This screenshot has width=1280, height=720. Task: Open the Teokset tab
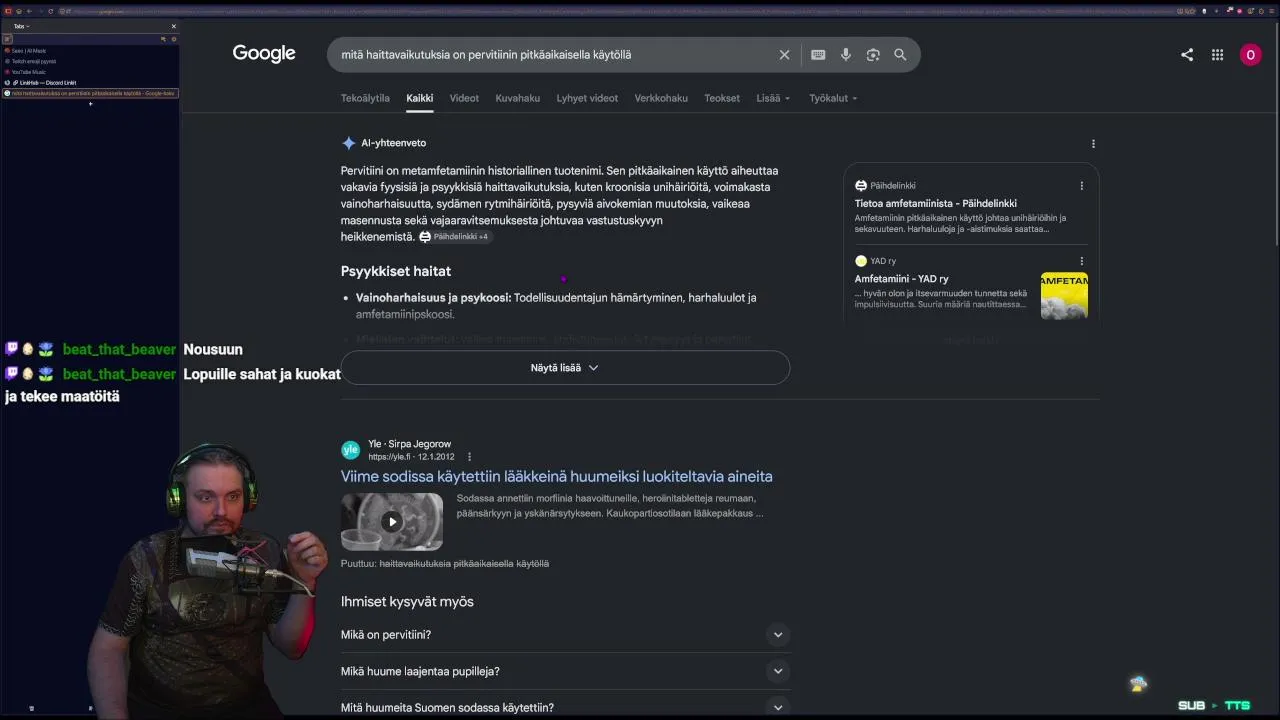pos(722,98)
